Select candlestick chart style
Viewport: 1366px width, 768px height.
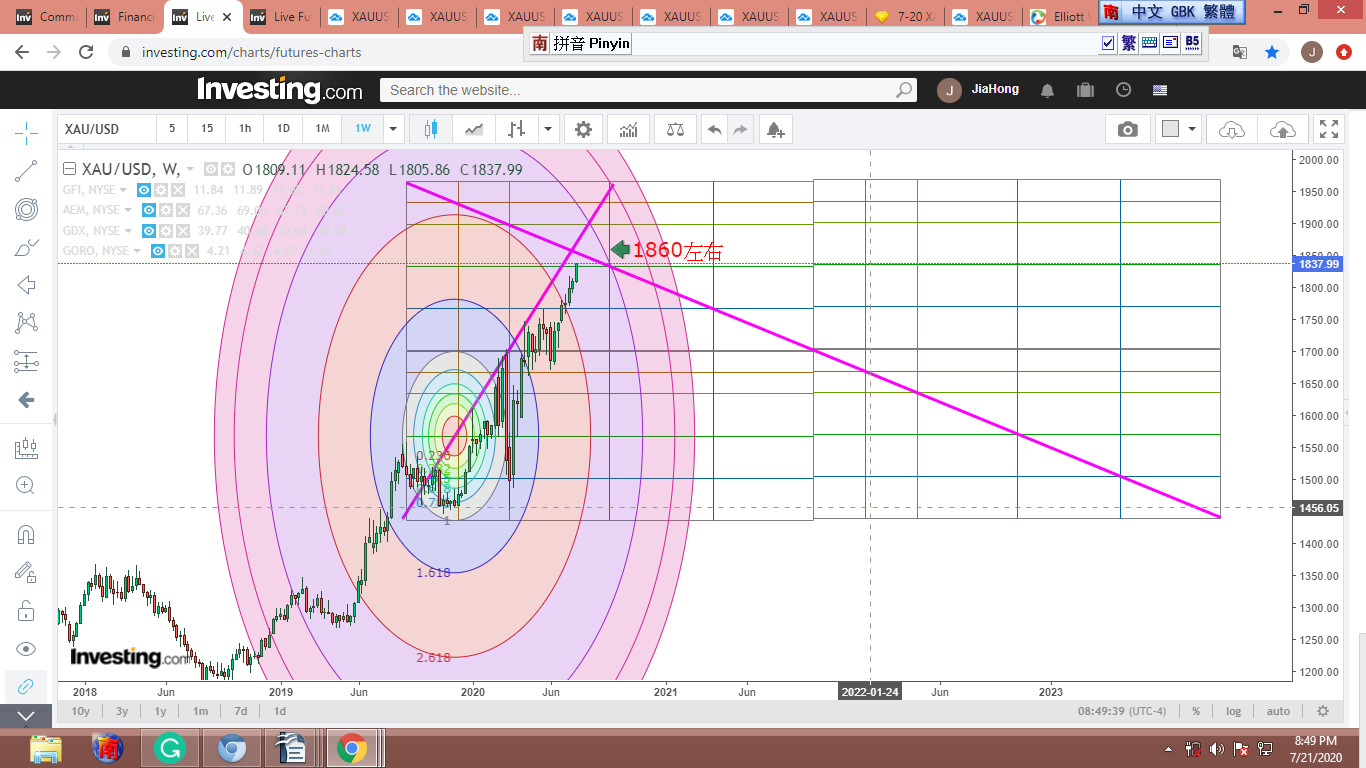click(431, 129)
